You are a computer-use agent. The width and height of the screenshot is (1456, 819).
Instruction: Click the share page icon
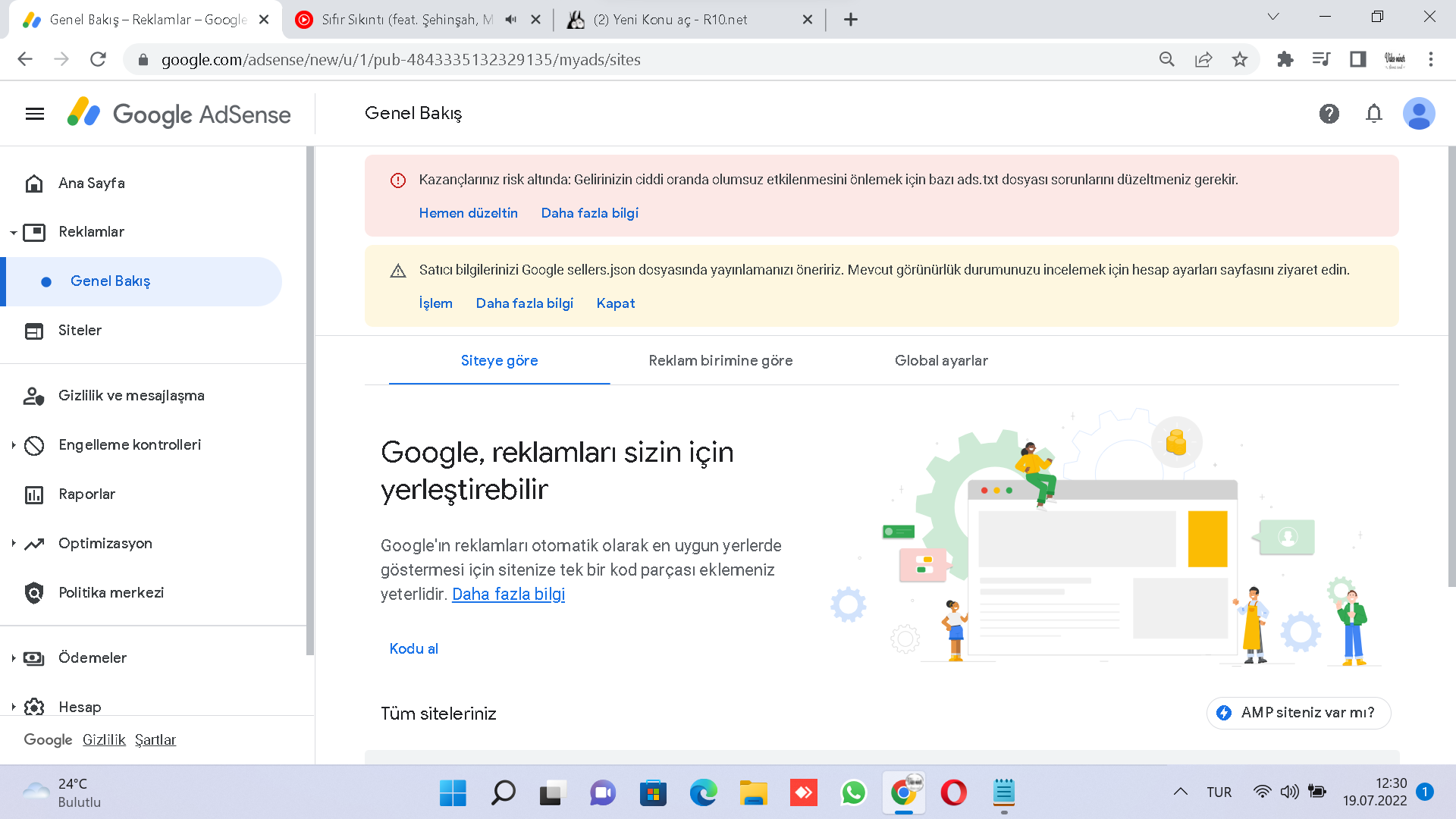[1203, 59]
